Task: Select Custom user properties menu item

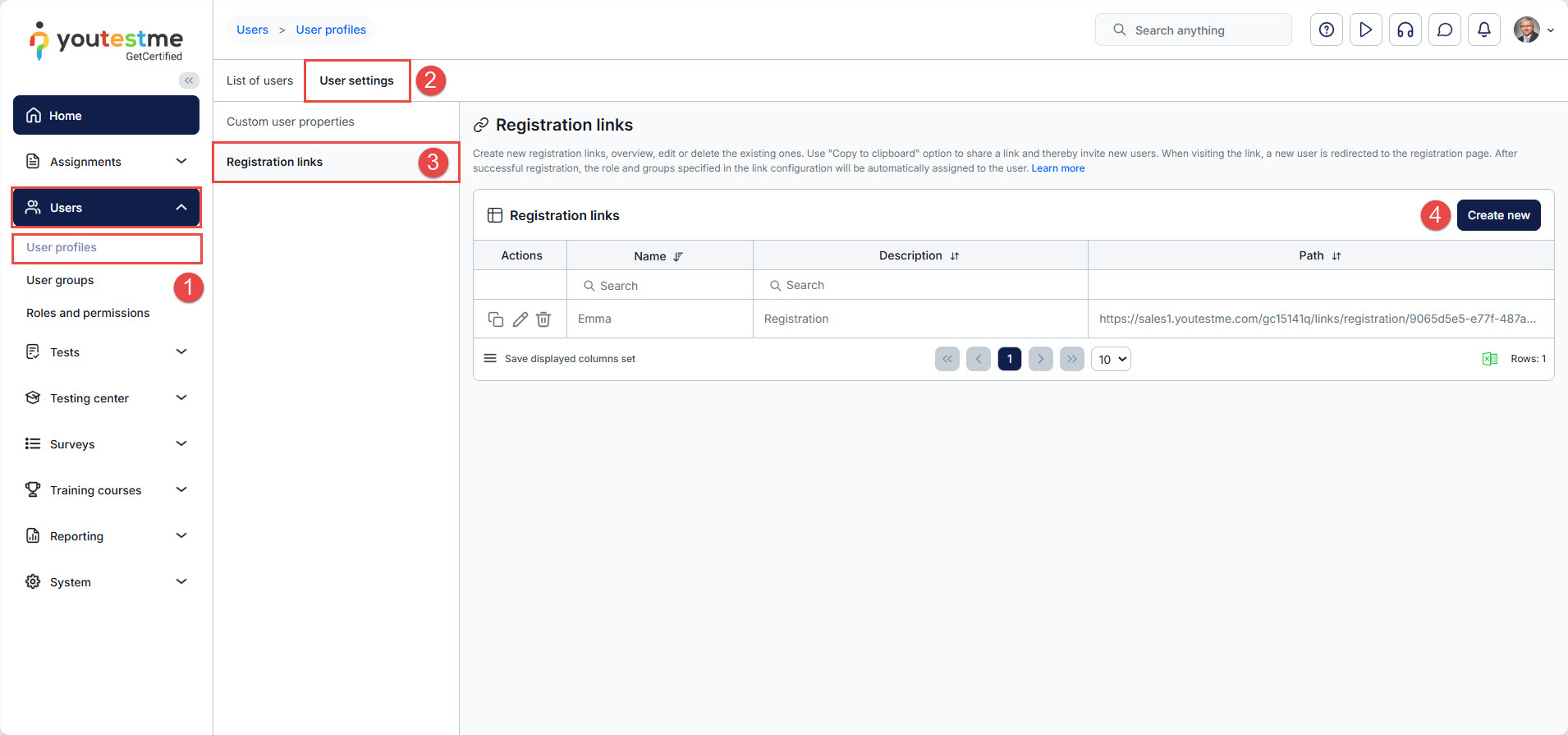Action: click(x=291, y=122)
